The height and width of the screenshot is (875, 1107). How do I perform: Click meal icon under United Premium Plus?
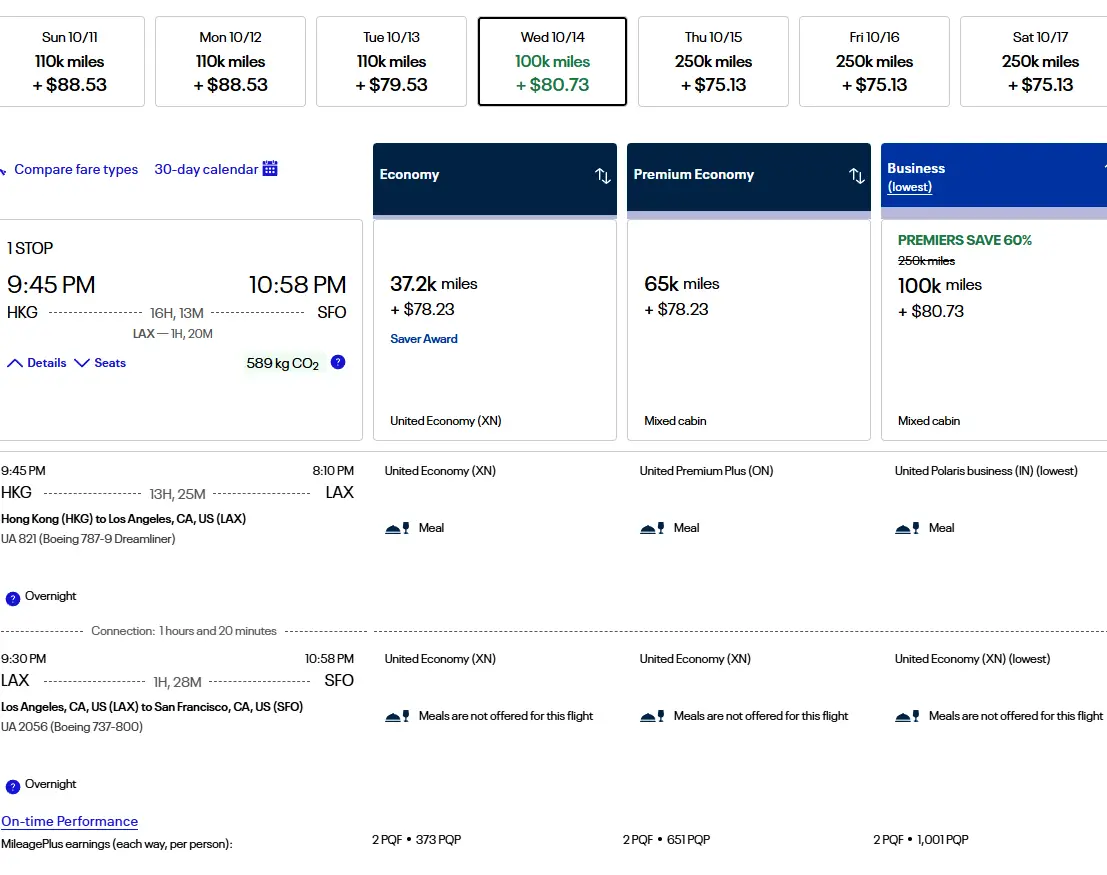click(651, 528)
